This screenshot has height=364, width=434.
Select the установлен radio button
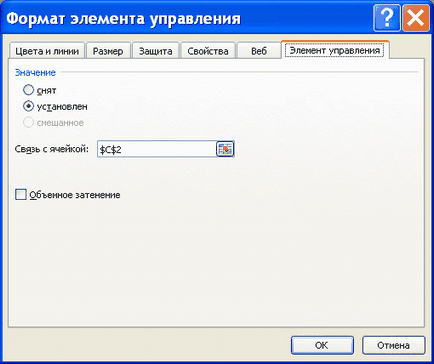pyautogui.click(x=28, y=106)
